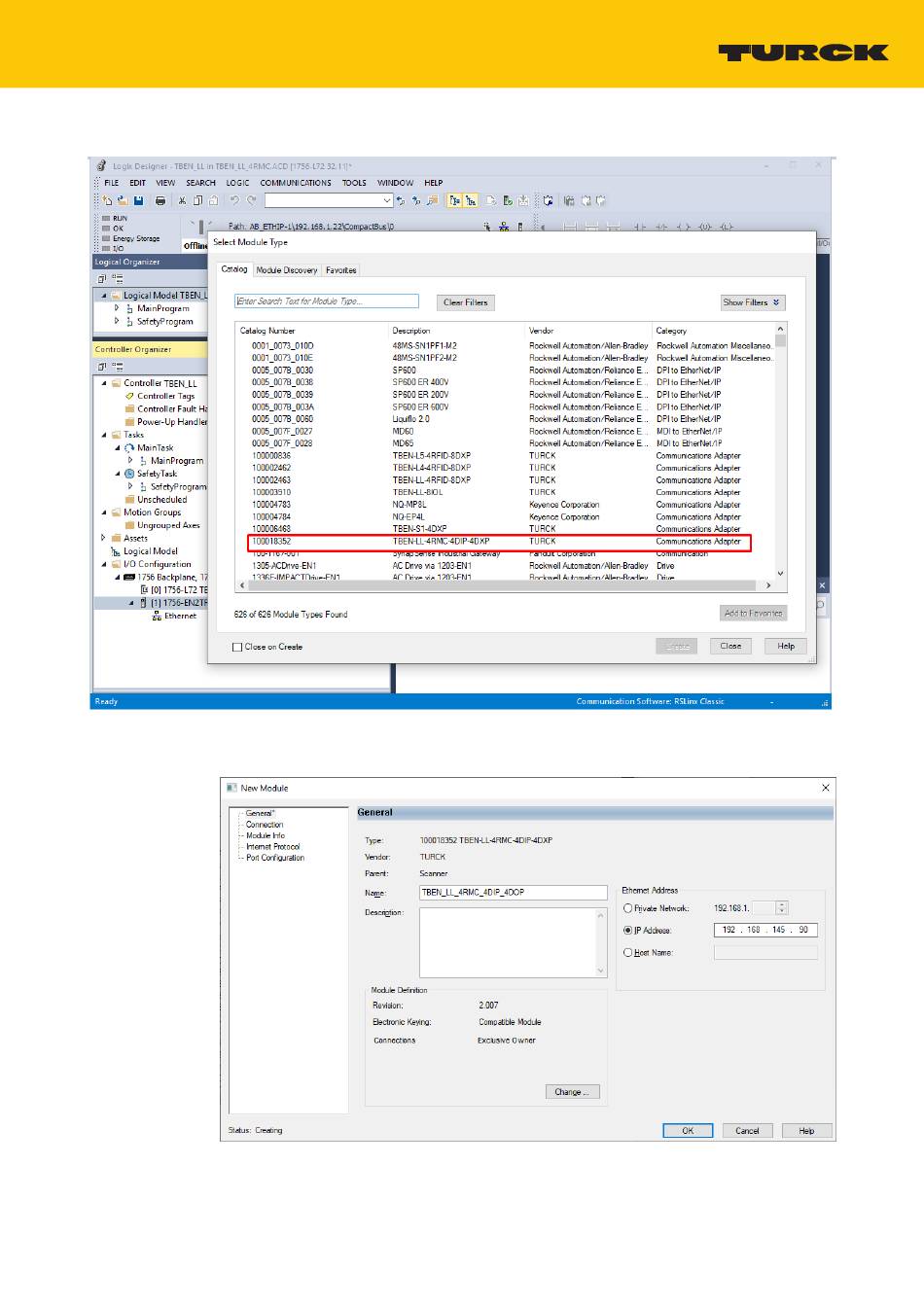Open the TOOLS menu
The height and width of the screenshot is (1307, 924).
pyautogui.click(x=354, y=183)
